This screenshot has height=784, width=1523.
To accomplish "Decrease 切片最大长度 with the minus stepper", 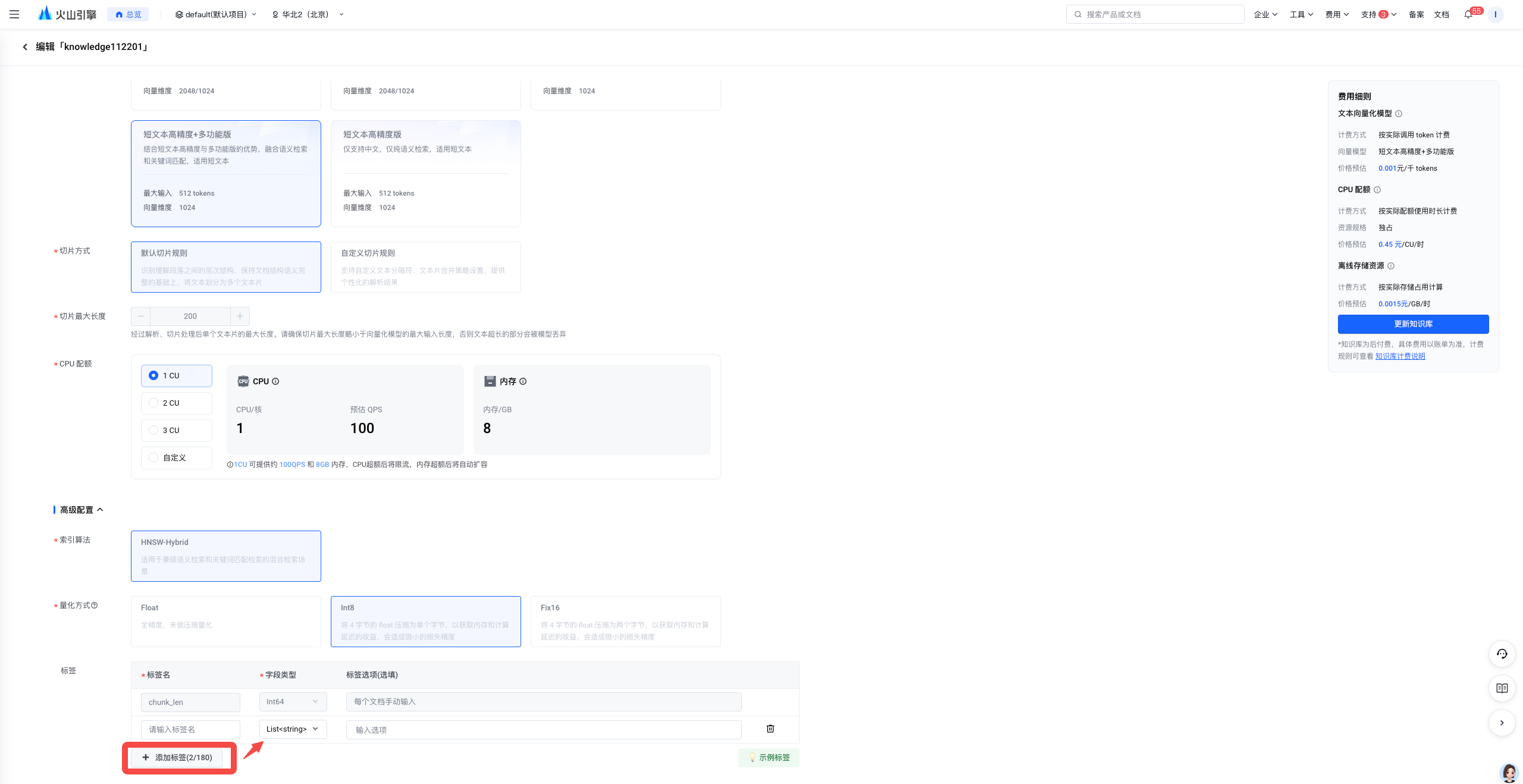I will pos(140,316).
